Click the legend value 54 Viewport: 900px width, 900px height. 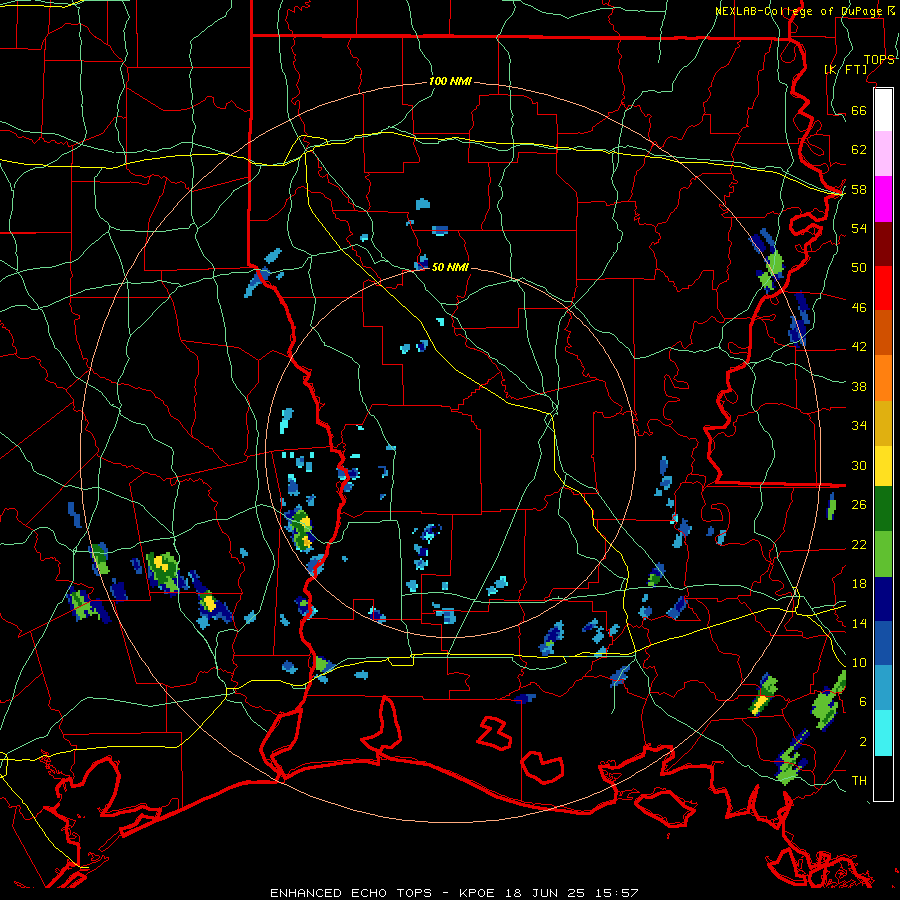(859, 228)
